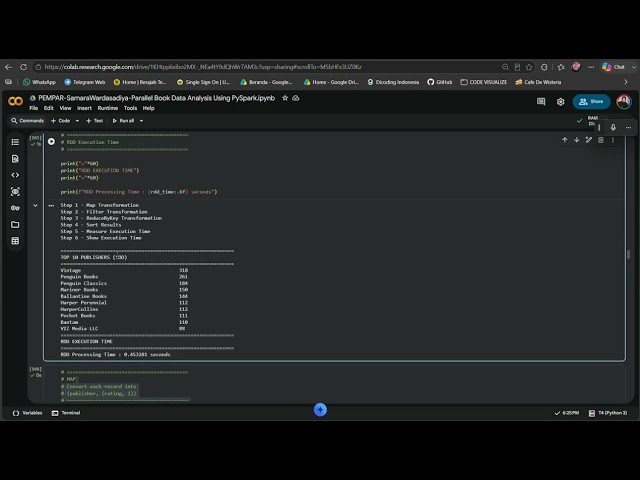Click the T4 (Python 3) runtime indicator
The width and height of the screenshot is (640, 480).
608,413
